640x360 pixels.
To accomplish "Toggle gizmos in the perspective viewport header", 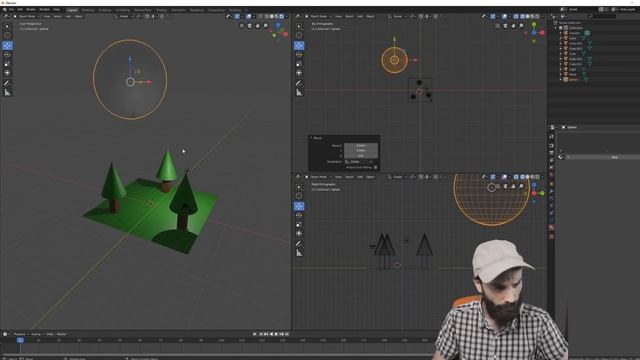I will (237, 16).
